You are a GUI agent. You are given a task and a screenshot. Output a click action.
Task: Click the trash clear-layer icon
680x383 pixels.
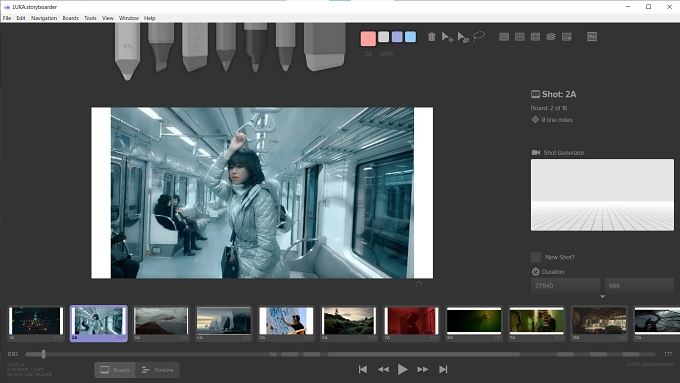432,37
